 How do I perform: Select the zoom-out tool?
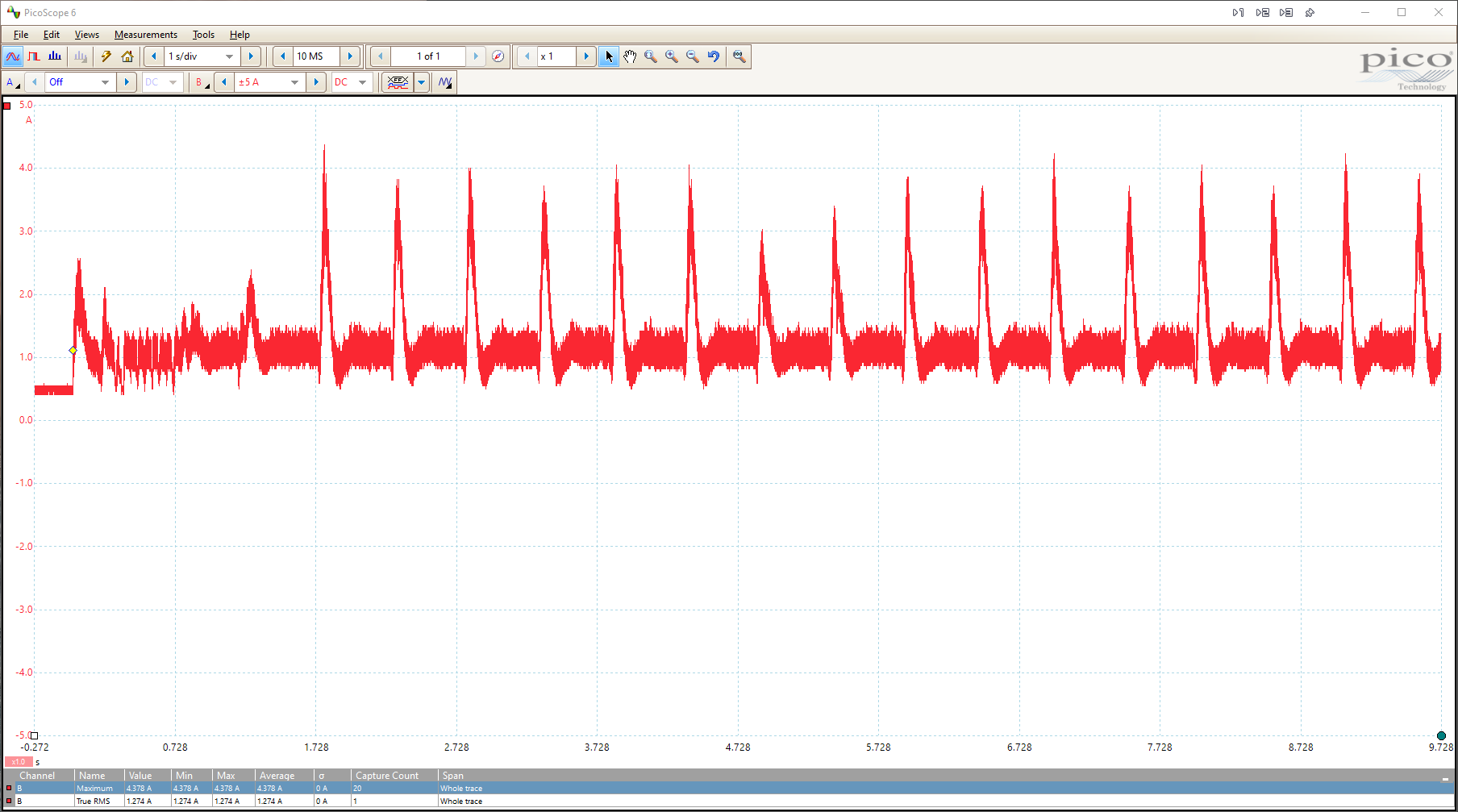pyautogui.click(x=693, y=56)
